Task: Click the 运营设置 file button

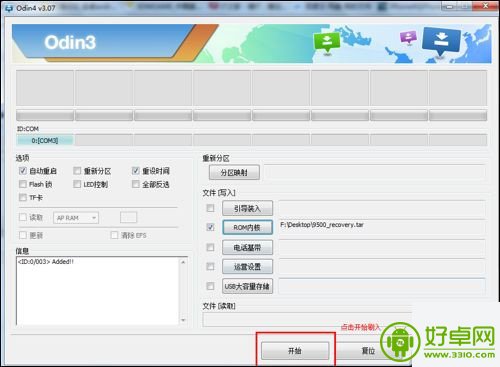Action: tap(247, 267)
